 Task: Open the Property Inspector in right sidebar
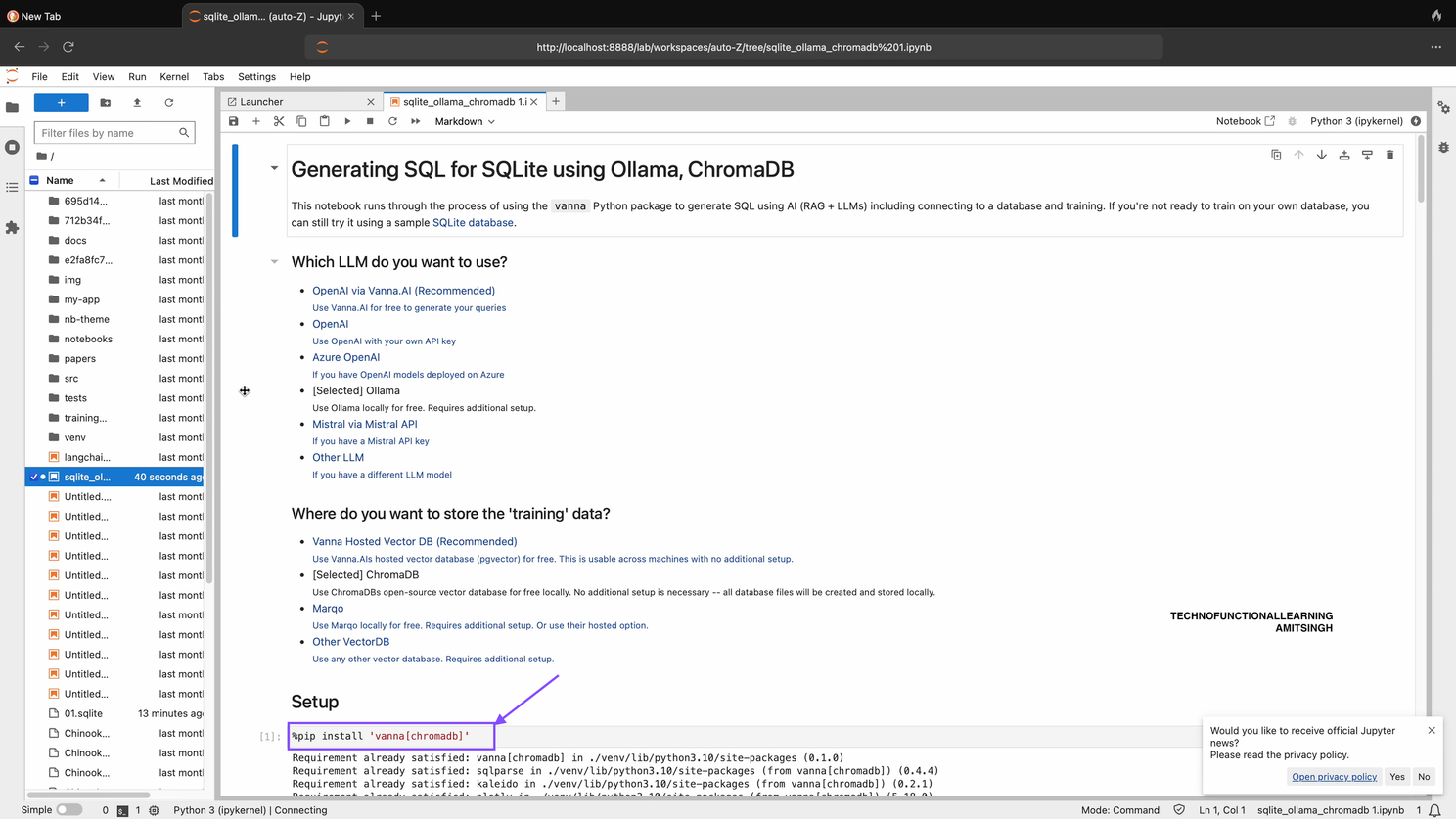[x=1444, y=107]
